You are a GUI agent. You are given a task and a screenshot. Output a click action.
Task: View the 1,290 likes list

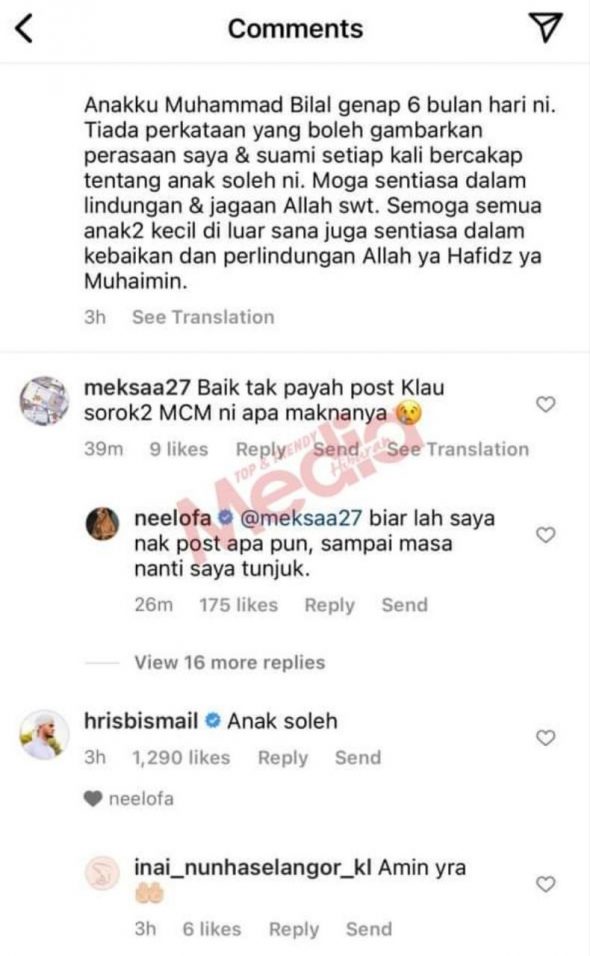(x=181, y=758)
